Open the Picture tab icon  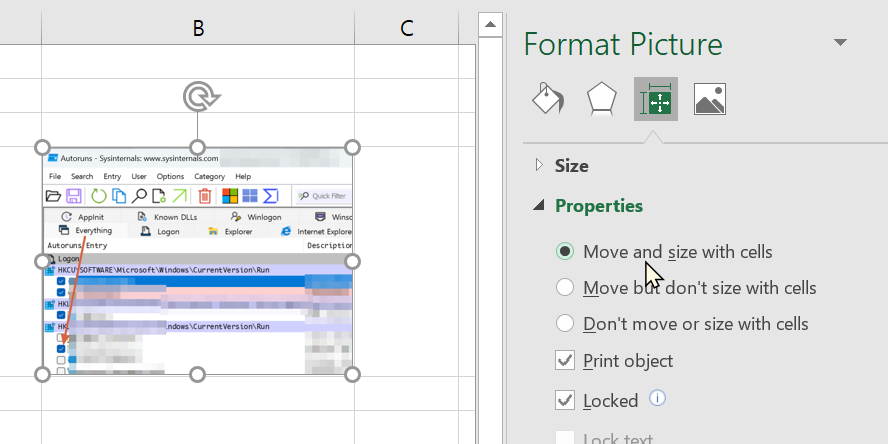coord(710,99)
